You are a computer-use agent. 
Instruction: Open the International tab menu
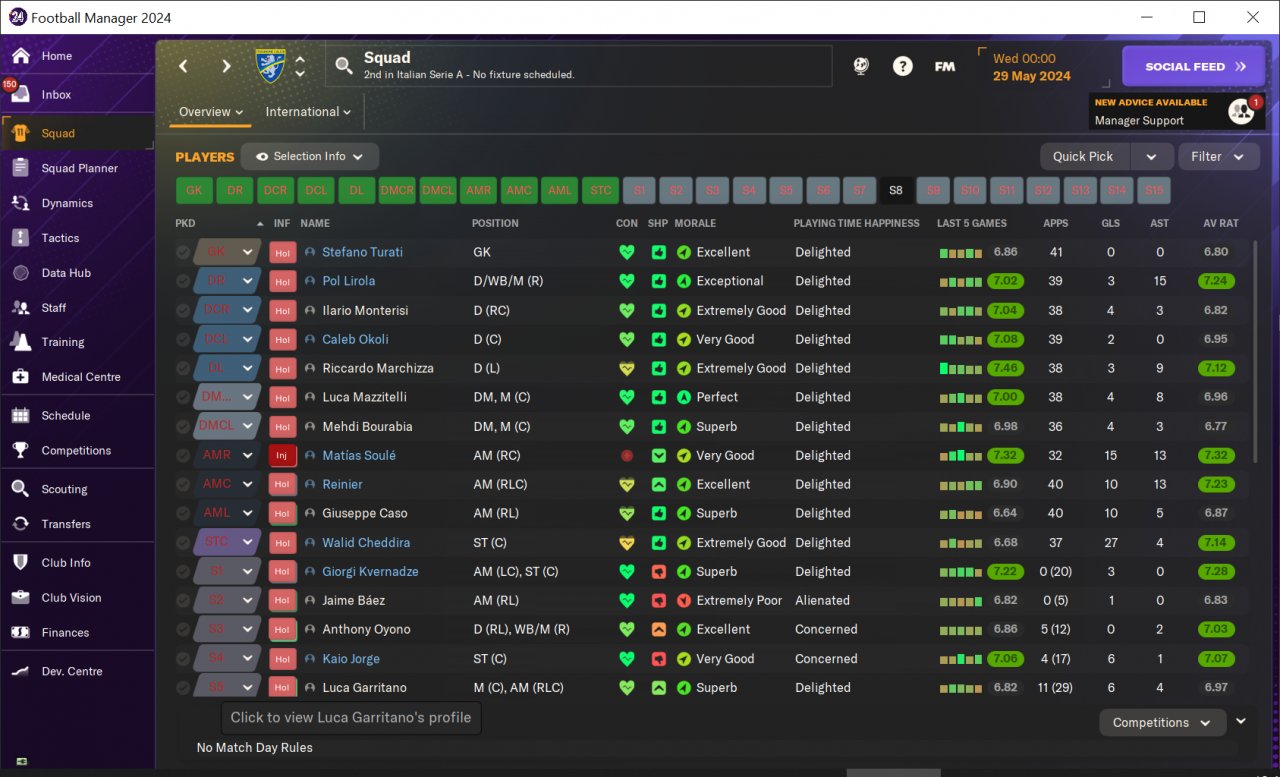click(308, 112)
